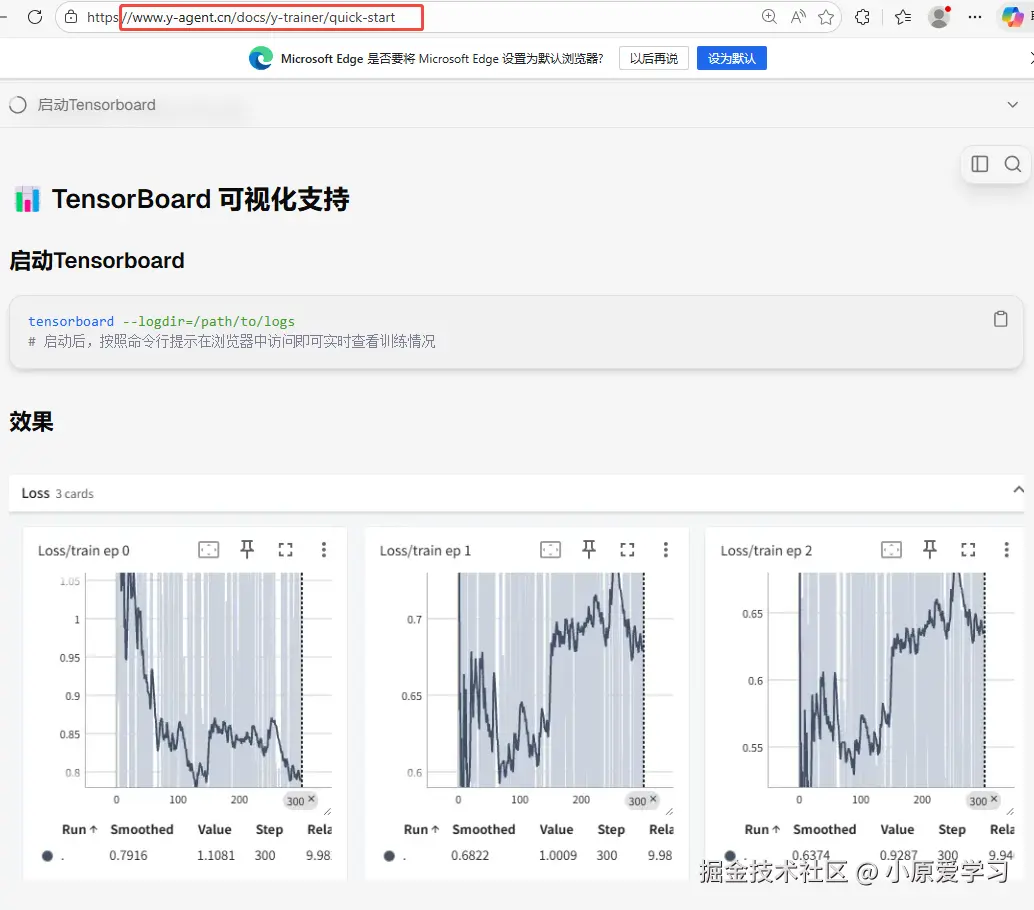Screen dimensions: 1034x910
Task: Open the Copilot icon
Action: (x=1012, y=17)
